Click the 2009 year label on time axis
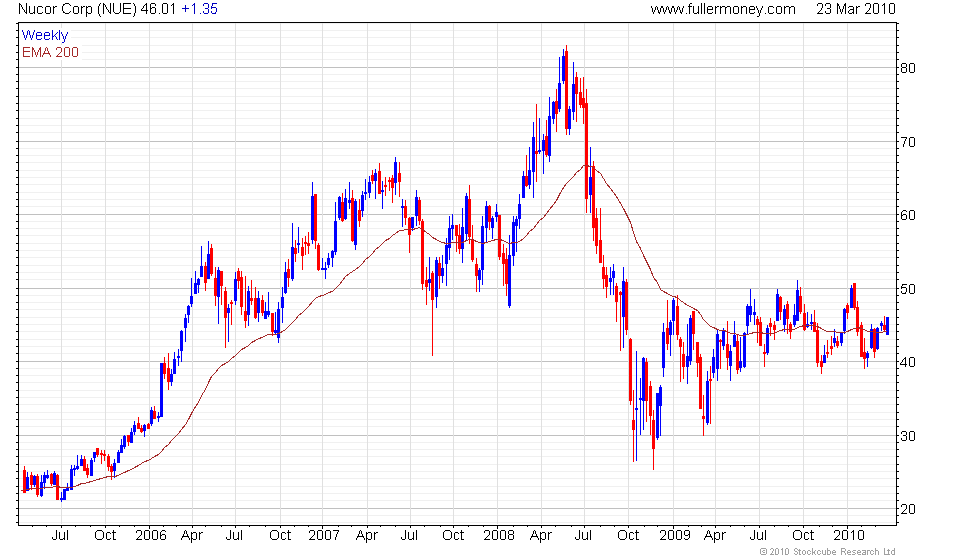 pyautogui.click(x=675, y=536)
